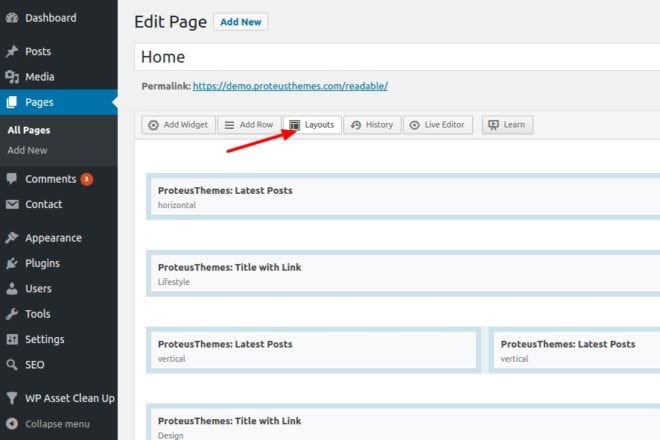
Task: Click the Comments speech bubble icon
Action: [x=12, y=179]
